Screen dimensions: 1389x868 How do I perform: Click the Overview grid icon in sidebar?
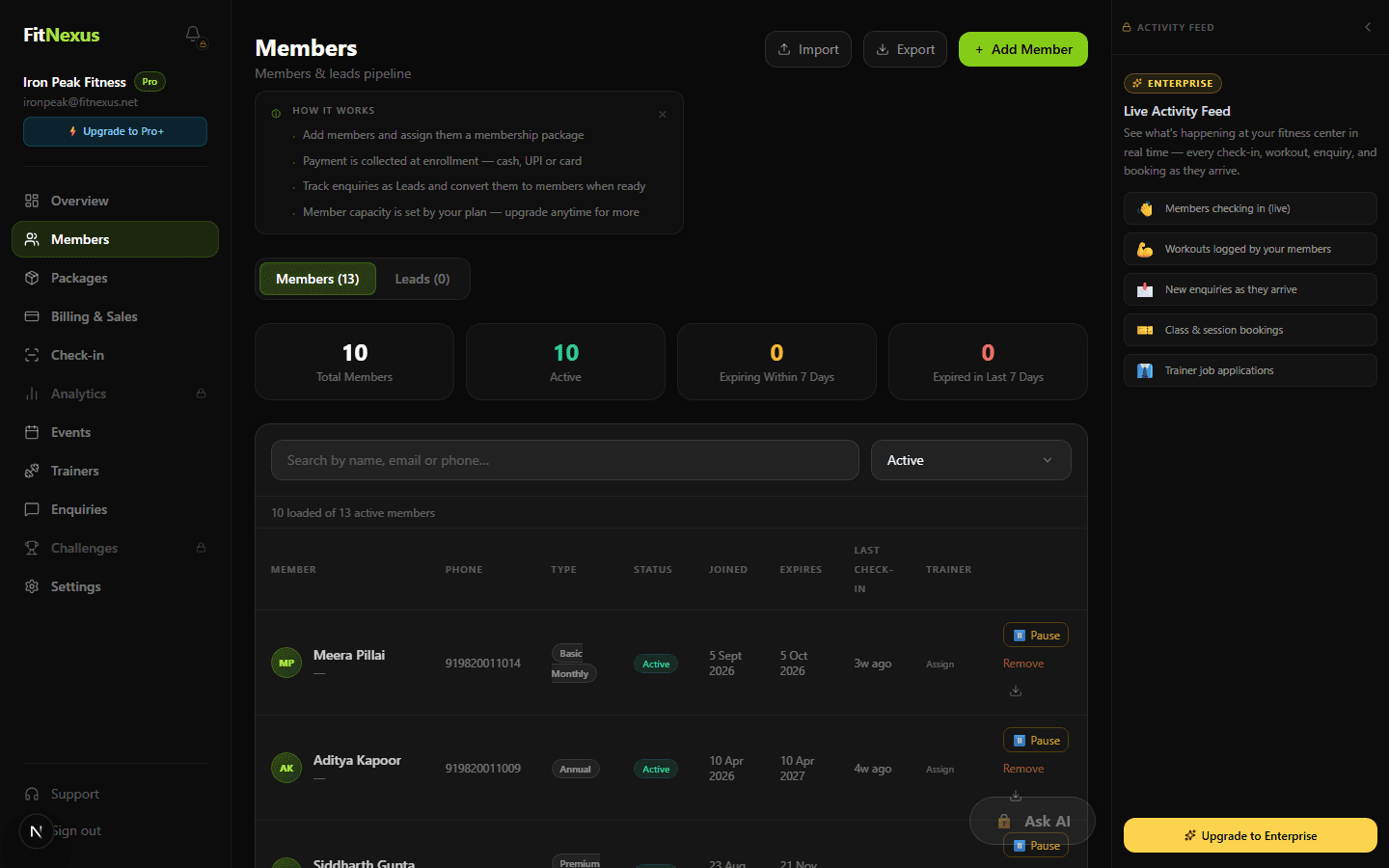pyautogui.click(x=32, y=201)
